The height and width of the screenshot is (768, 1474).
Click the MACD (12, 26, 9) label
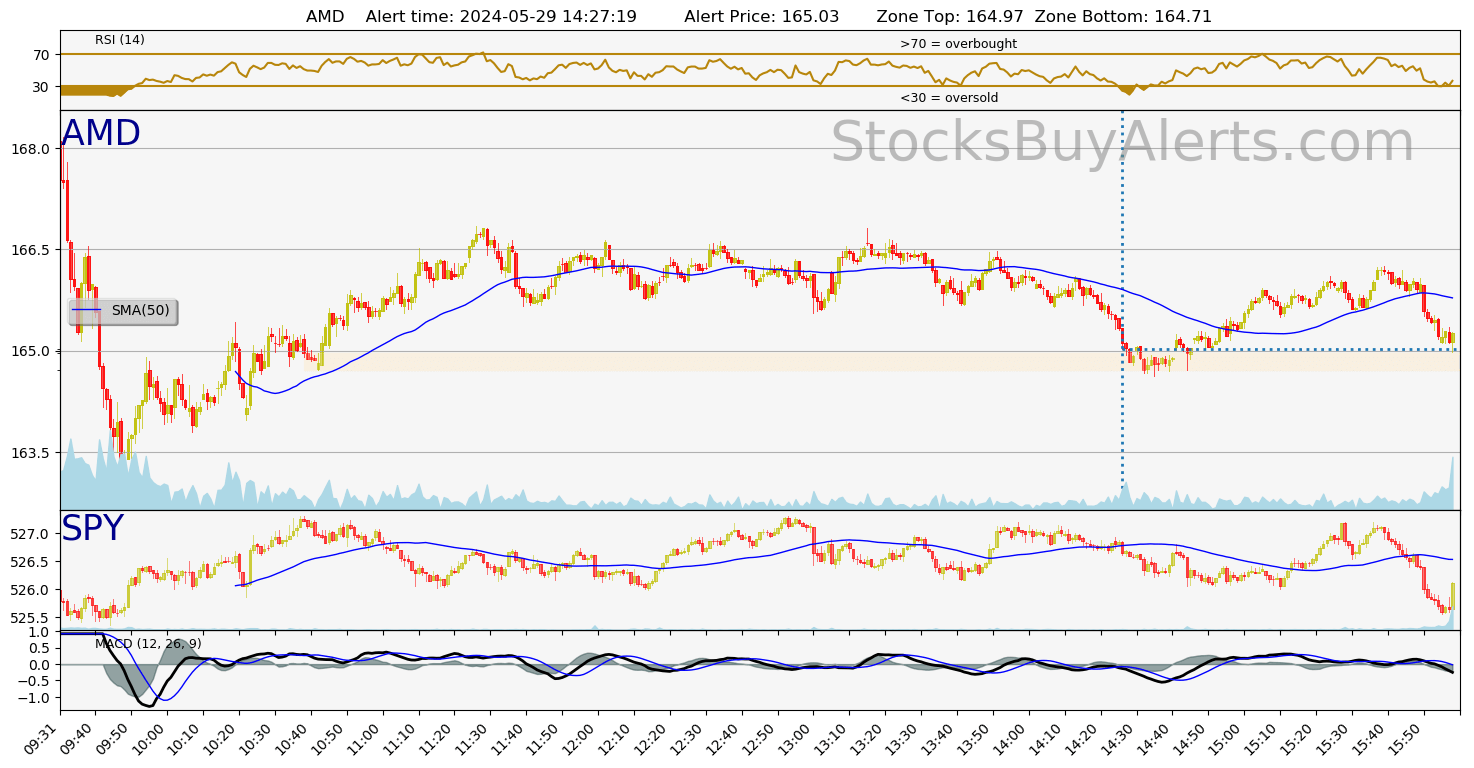pyautogui.click(x=148, y=643)
